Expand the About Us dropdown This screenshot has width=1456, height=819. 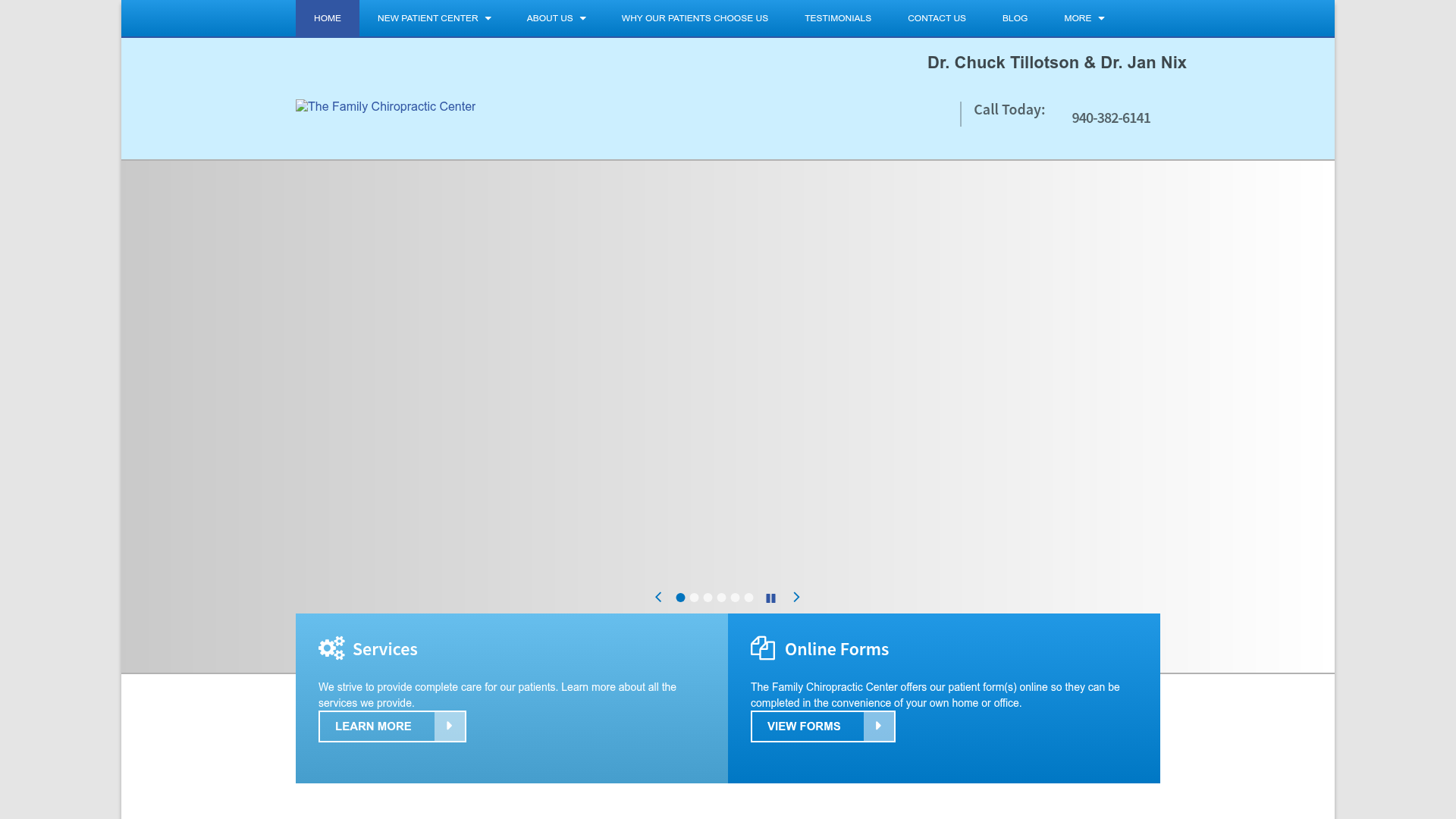tap(556, 18)
